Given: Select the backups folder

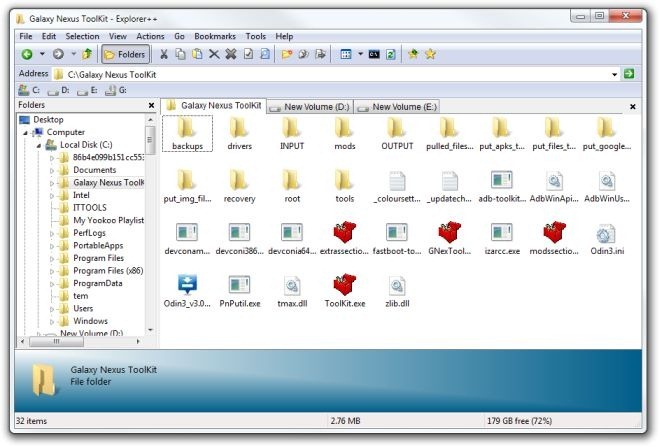Looking at the screenshot, I should click(187, 133).
